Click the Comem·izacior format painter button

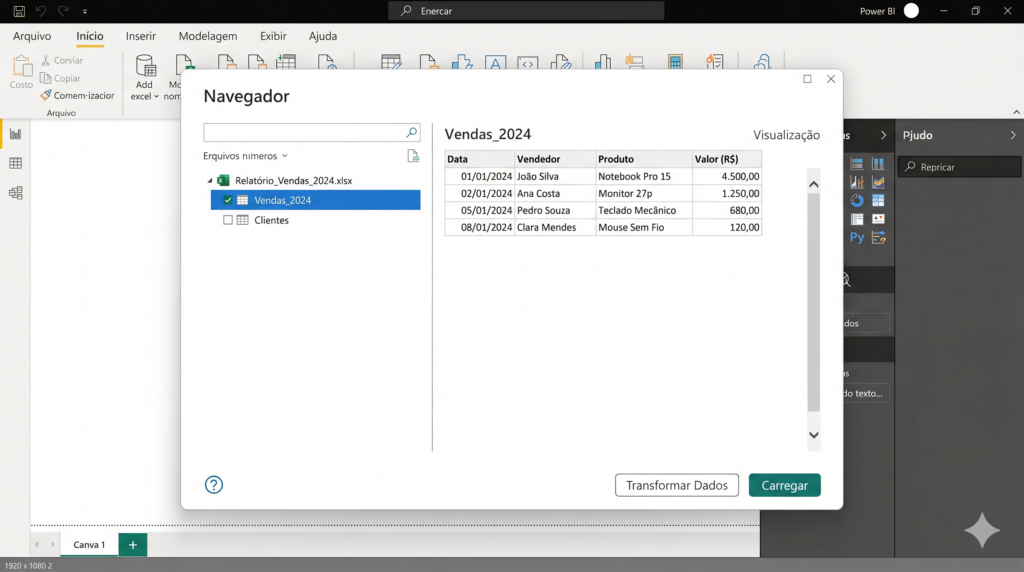[x=77, y=95]
